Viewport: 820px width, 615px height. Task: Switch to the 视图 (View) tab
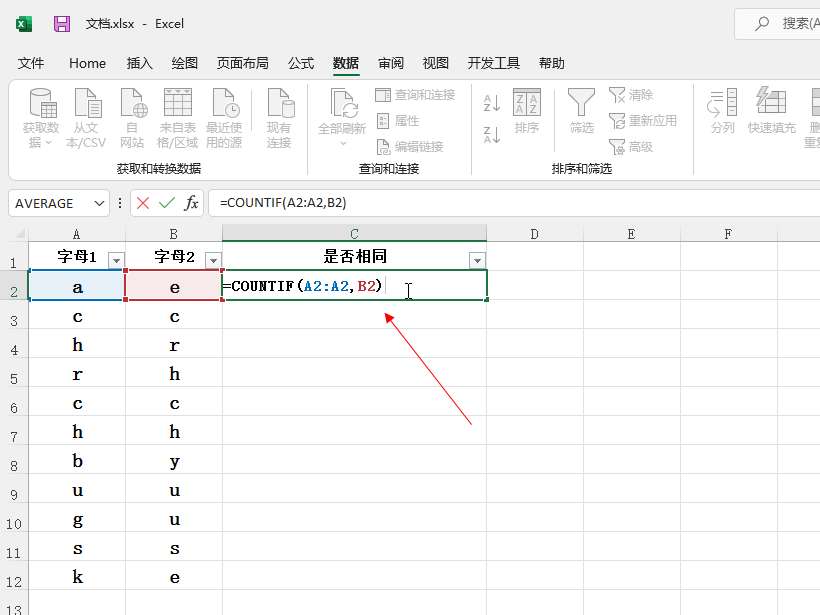(436, 63)
